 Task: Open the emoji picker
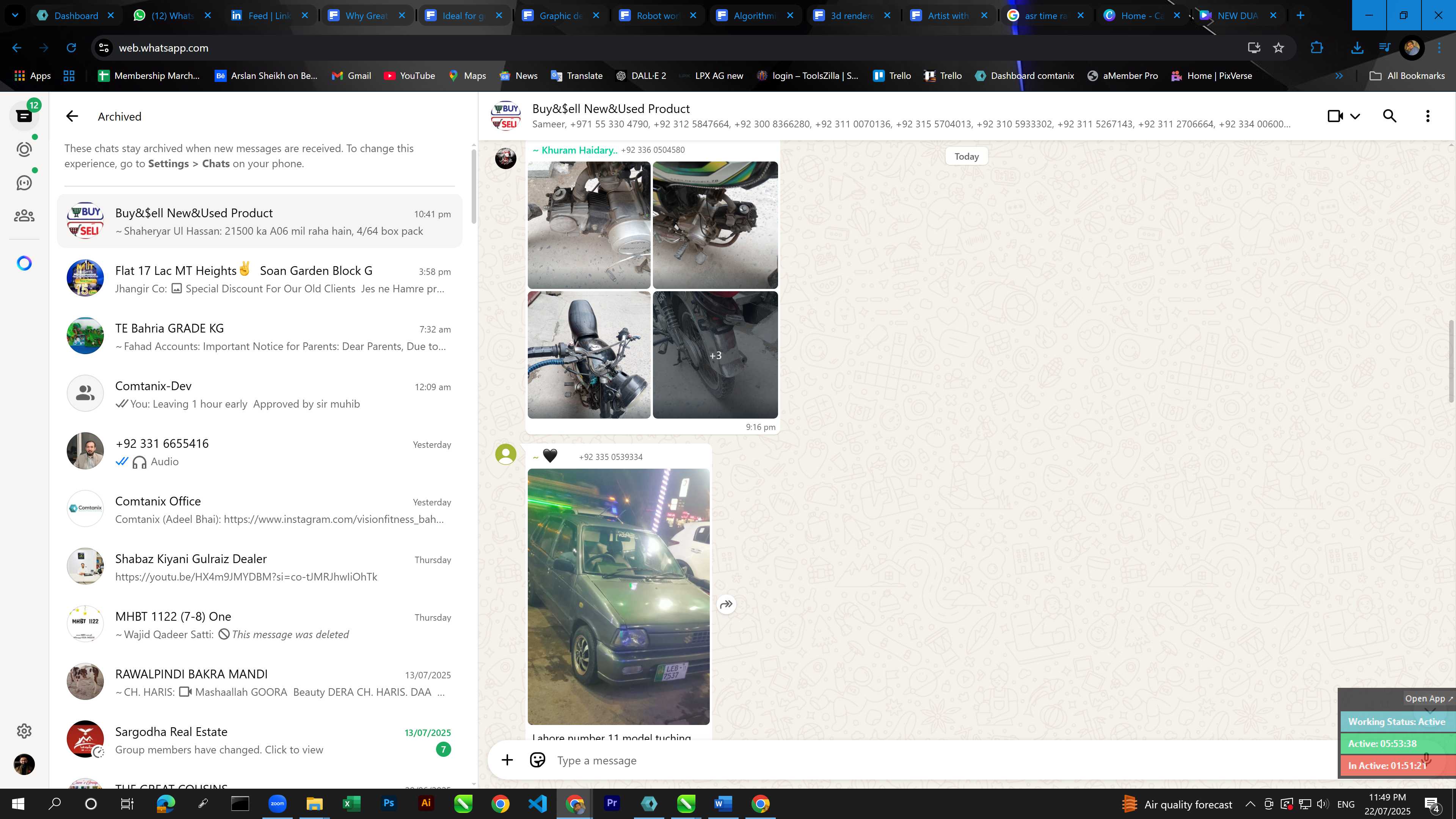pos(538,760)
